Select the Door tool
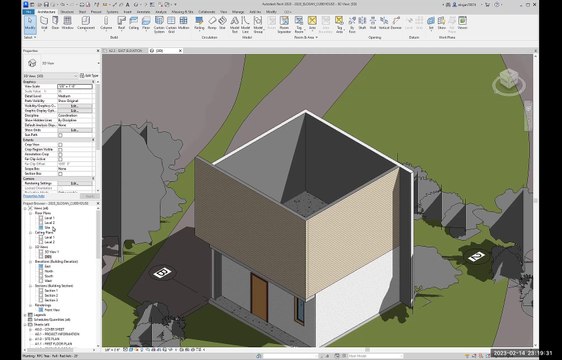Viewport: 562px width, 360px height. click(55, 23)
